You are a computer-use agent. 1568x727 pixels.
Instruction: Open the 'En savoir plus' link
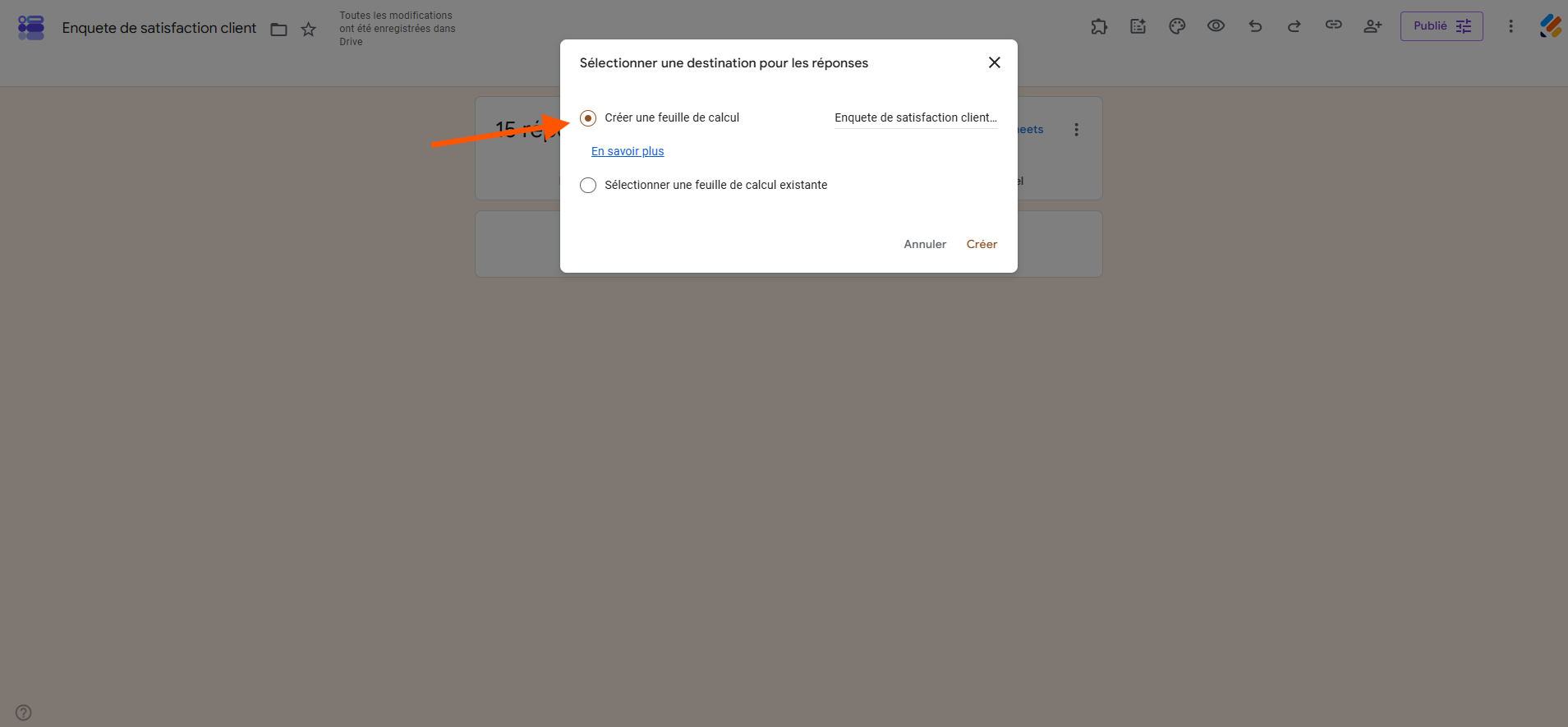pyautogui.click(x=628, y=151)
